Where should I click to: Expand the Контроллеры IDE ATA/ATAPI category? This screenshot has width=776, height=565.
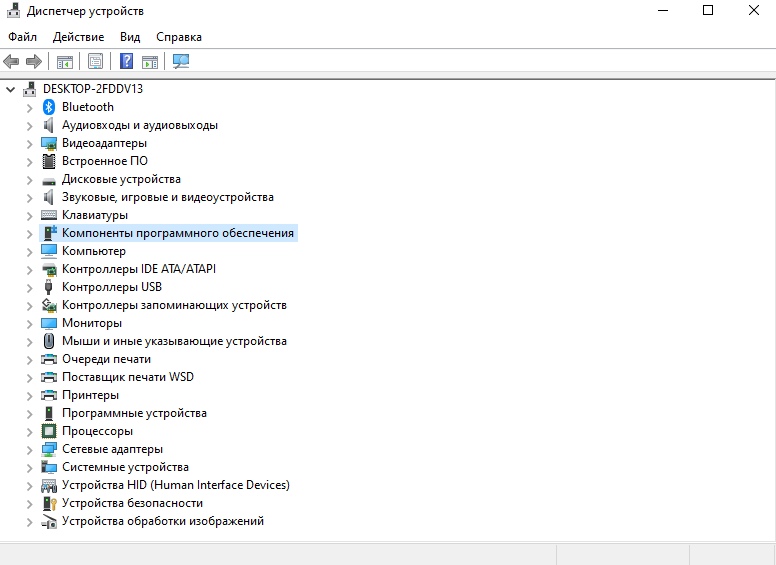(x=29, y=270)
